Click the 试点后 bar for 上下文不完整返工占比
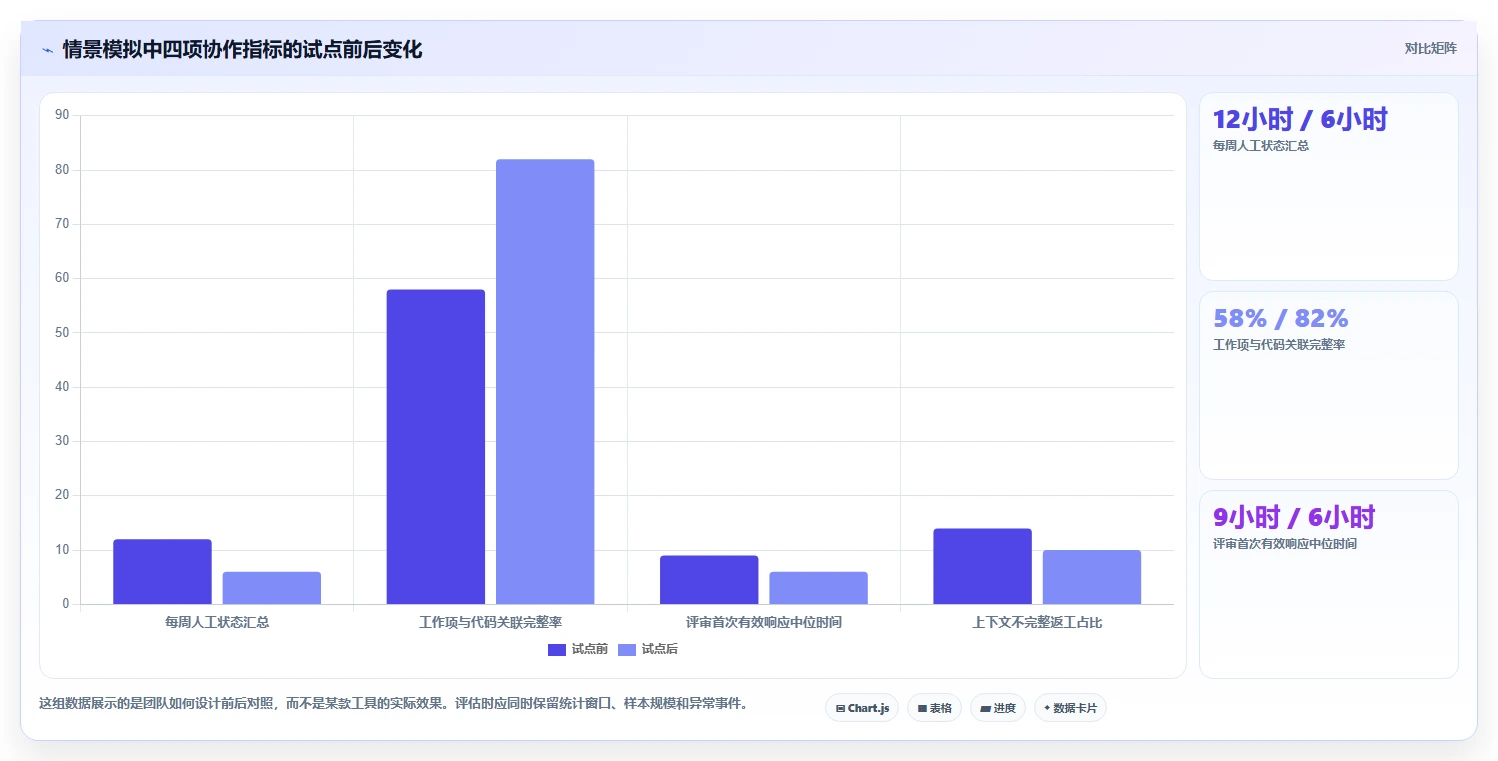This screenshot has height=761, width=1498. (x=1092, y=577)
